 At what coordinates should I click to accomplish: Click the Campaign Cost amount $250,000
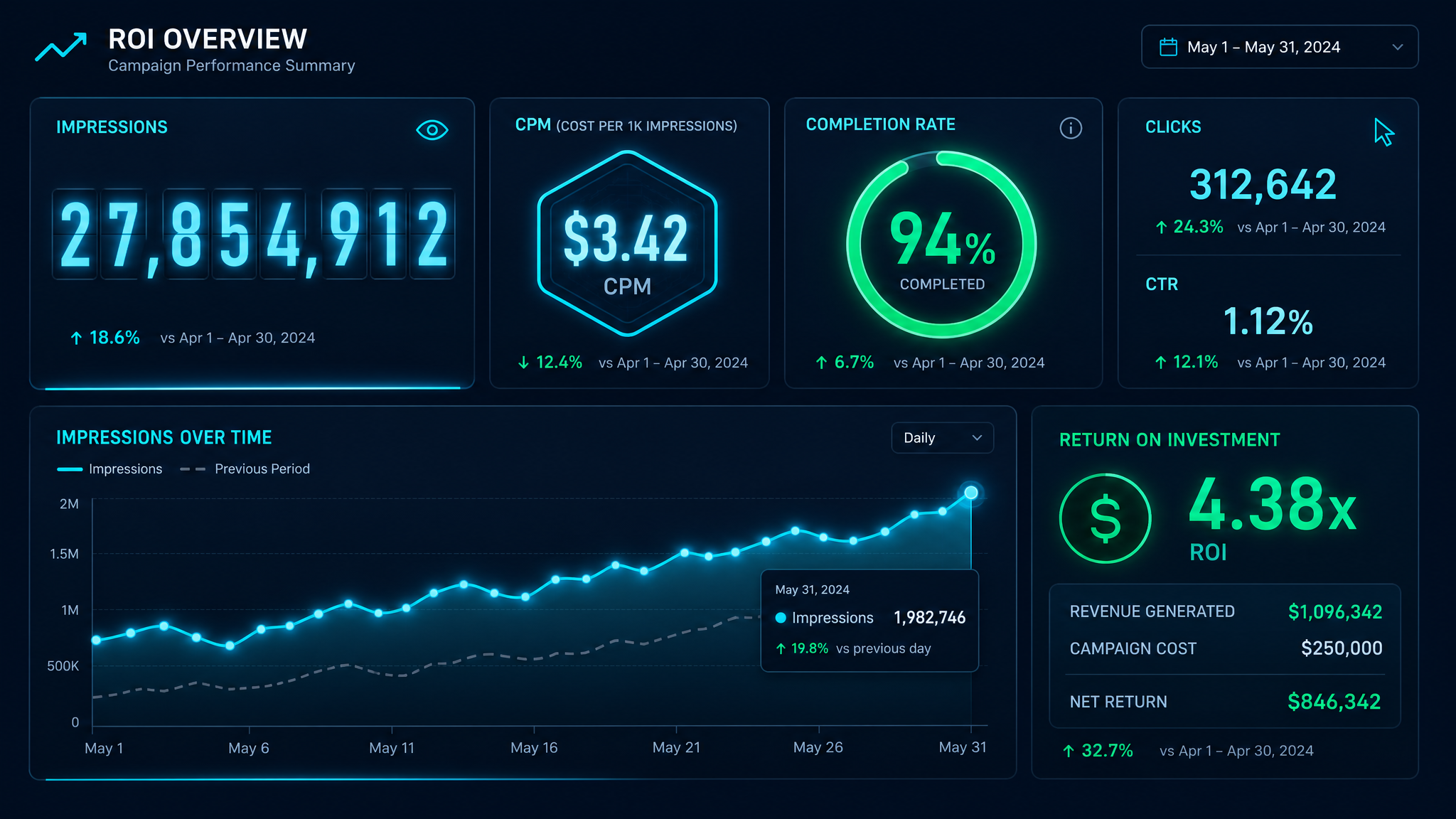[x=1342, y=648]
